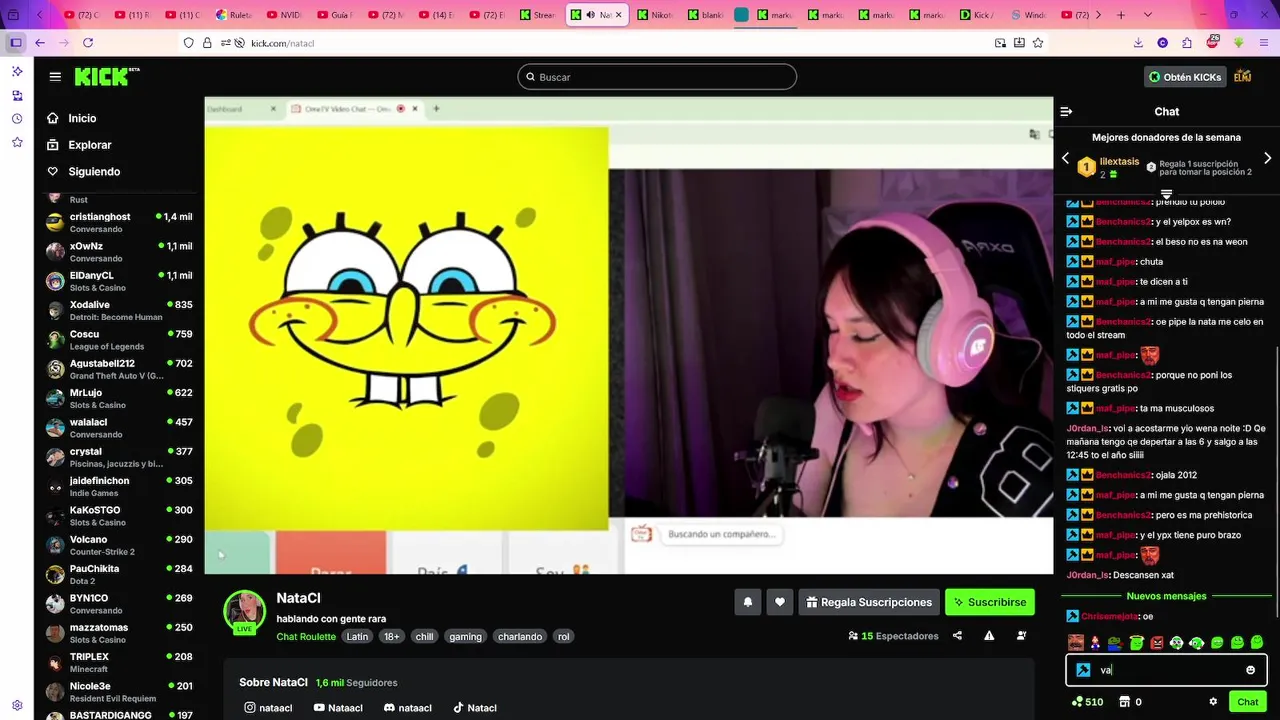This screenshot has width=1280, height=720.
Task: Open chat settings gear icon
Action: tap(1213, 702)
